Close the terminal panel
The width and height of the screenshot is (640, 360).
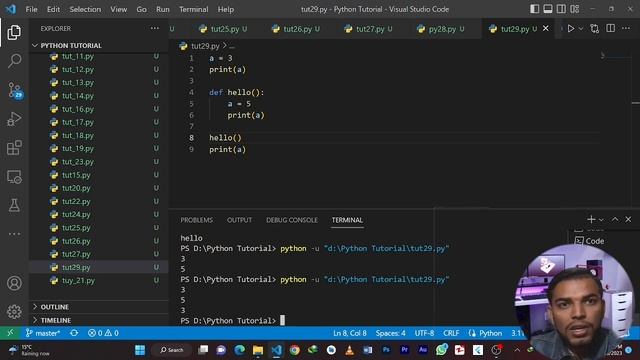(628, 219)
